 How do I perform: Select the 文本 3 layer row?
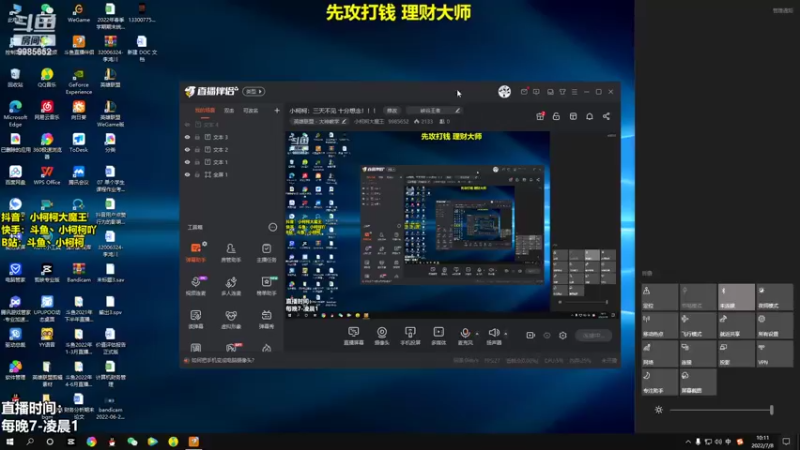232,137
